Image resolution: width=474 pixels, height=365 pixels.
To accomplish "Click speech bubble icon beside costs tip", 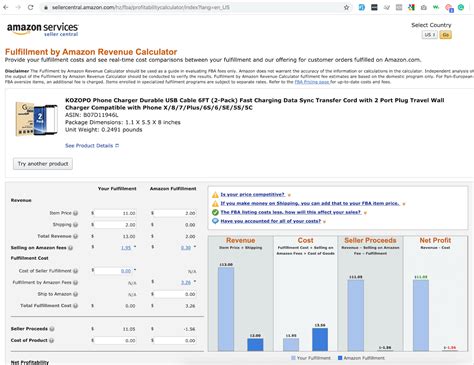I will pos(215,221).
